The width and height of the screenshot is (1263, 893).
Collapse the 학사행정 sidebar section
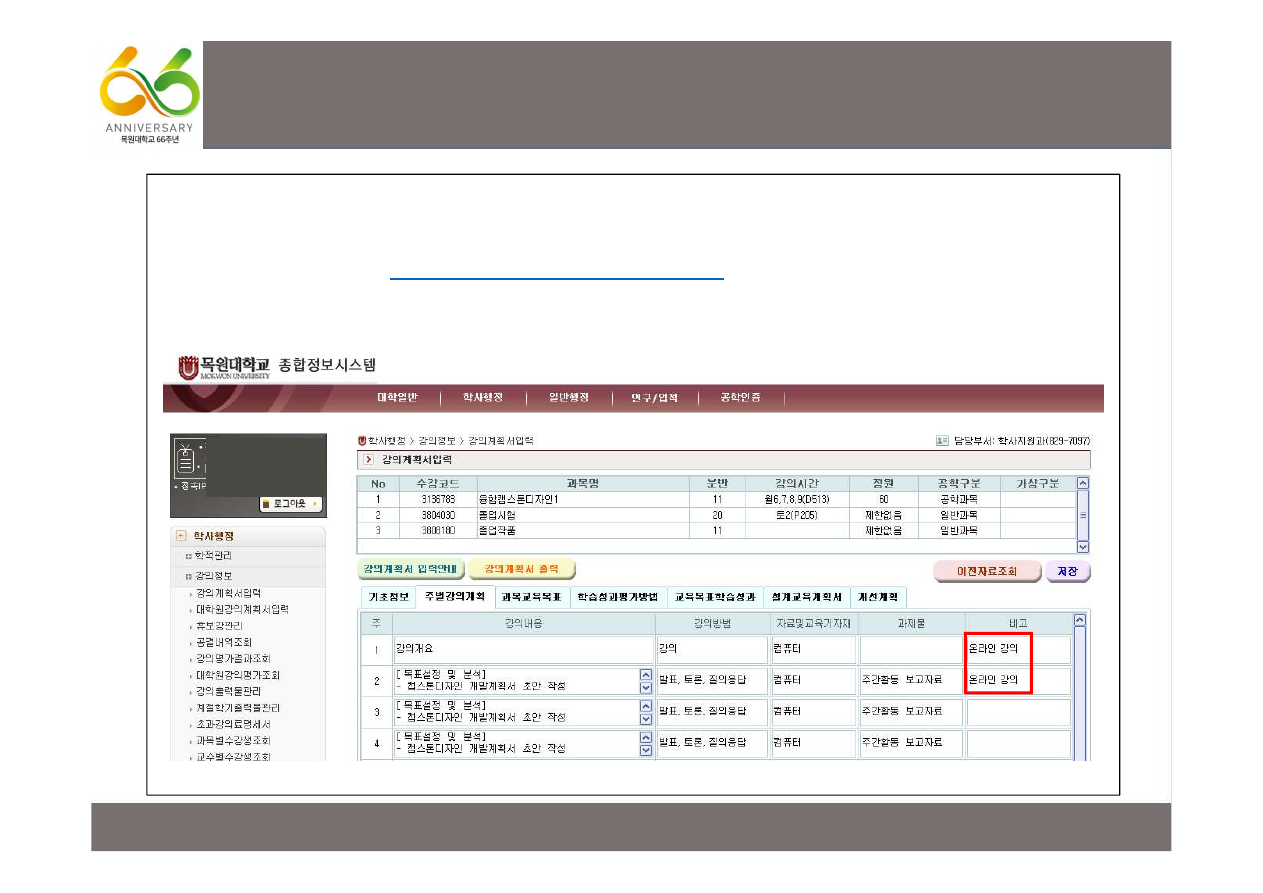pos(182,536)
